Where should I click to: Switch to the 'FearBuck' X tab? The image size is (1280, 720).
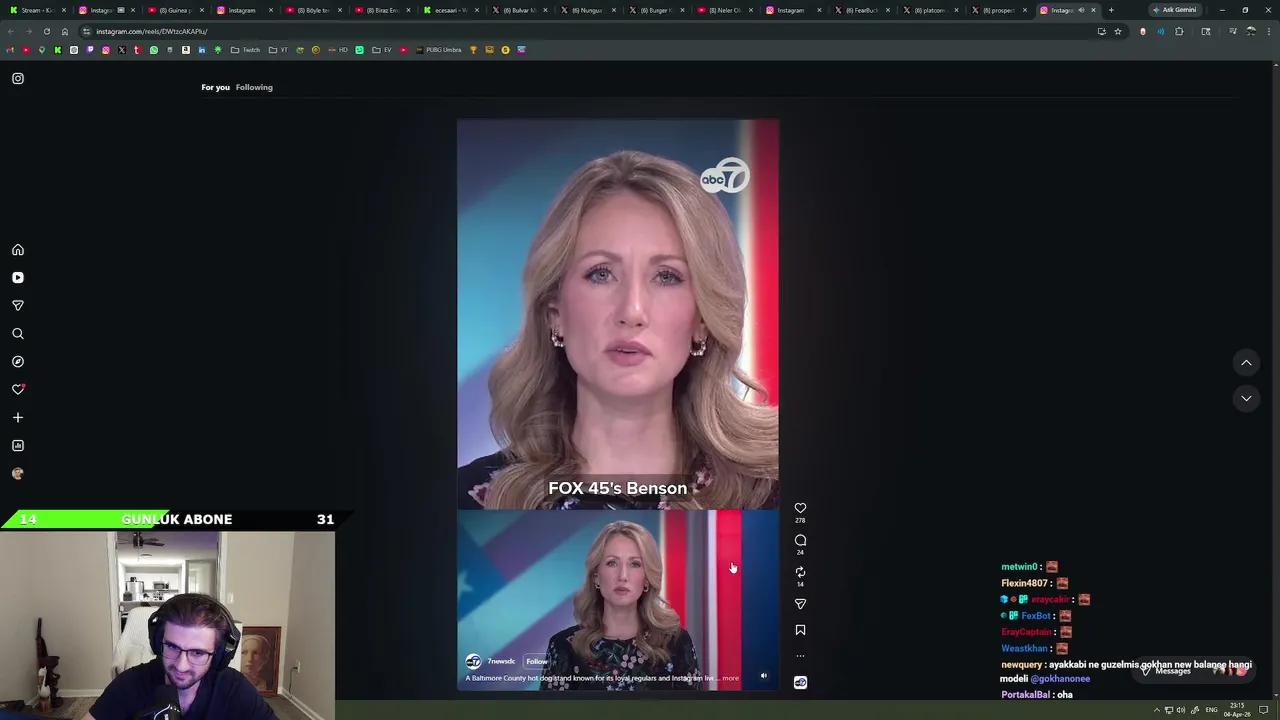pos(862,10)
